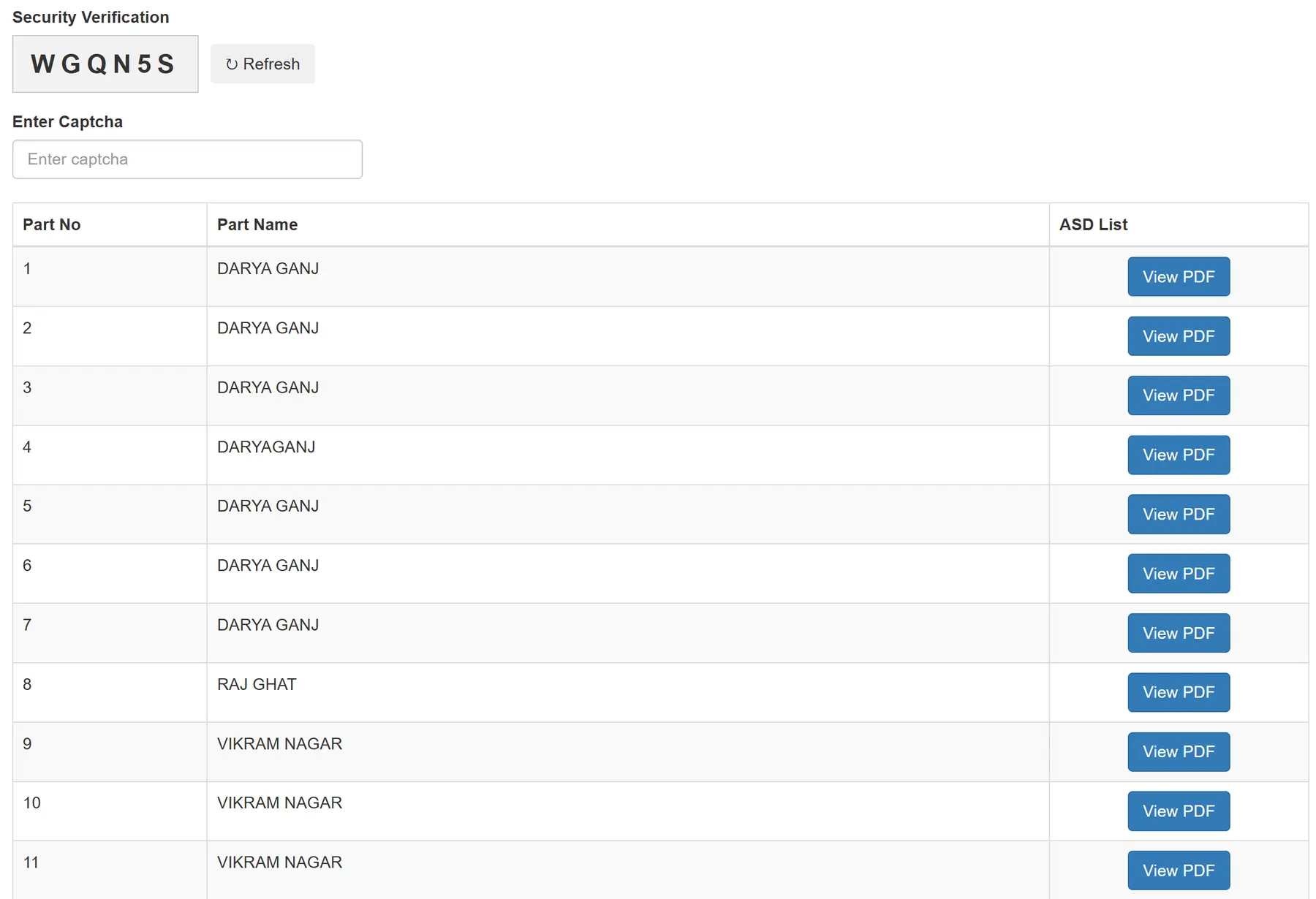The height and width of the screenshot is (899, 1316).
Task: Open View PDF for part 5
Action: click(x=1179, y=515)
